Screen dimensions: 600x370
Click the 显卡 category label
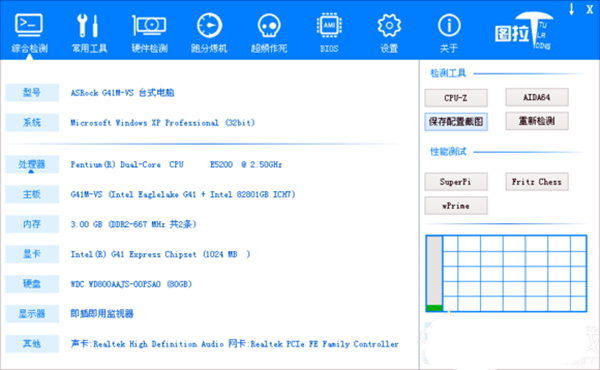tap(32, 254)
